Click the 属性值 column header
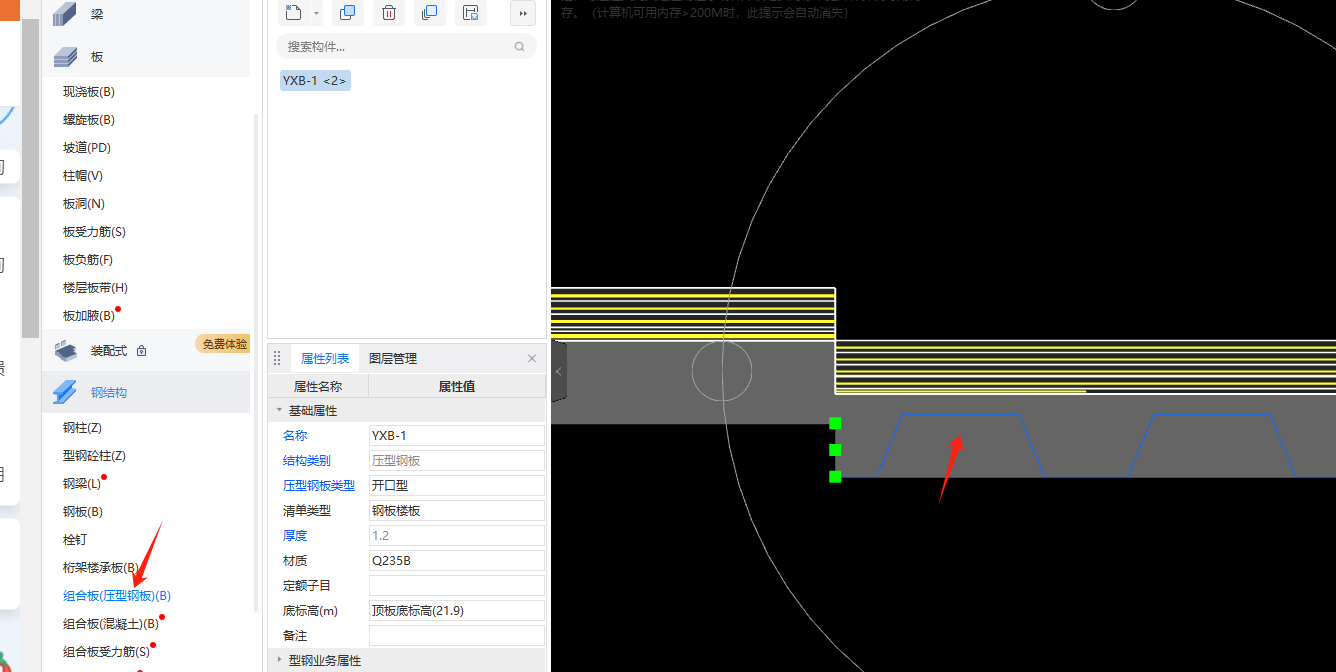This screenshot has height=672, width=1336. [457, 386]
